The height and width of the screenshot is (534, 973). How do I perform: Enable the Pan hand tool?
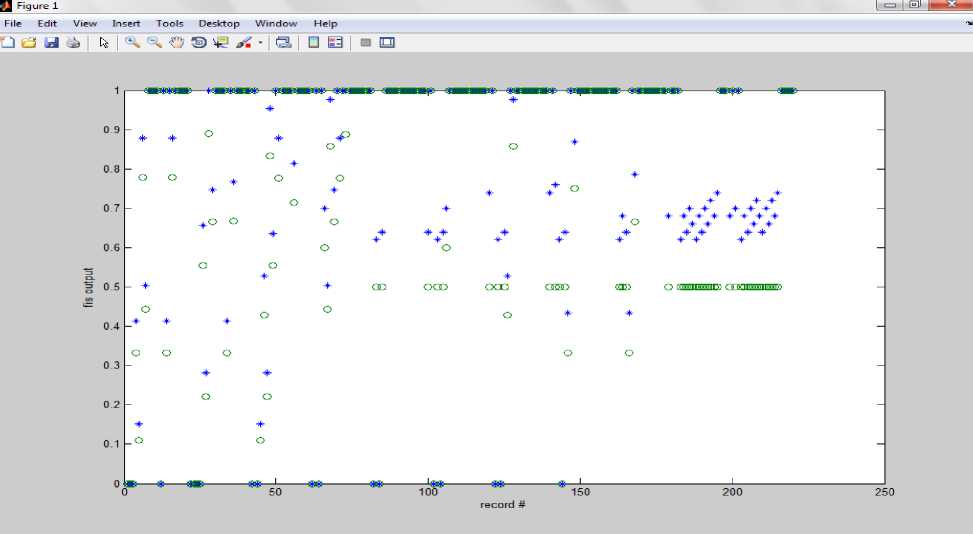point(177,43)
